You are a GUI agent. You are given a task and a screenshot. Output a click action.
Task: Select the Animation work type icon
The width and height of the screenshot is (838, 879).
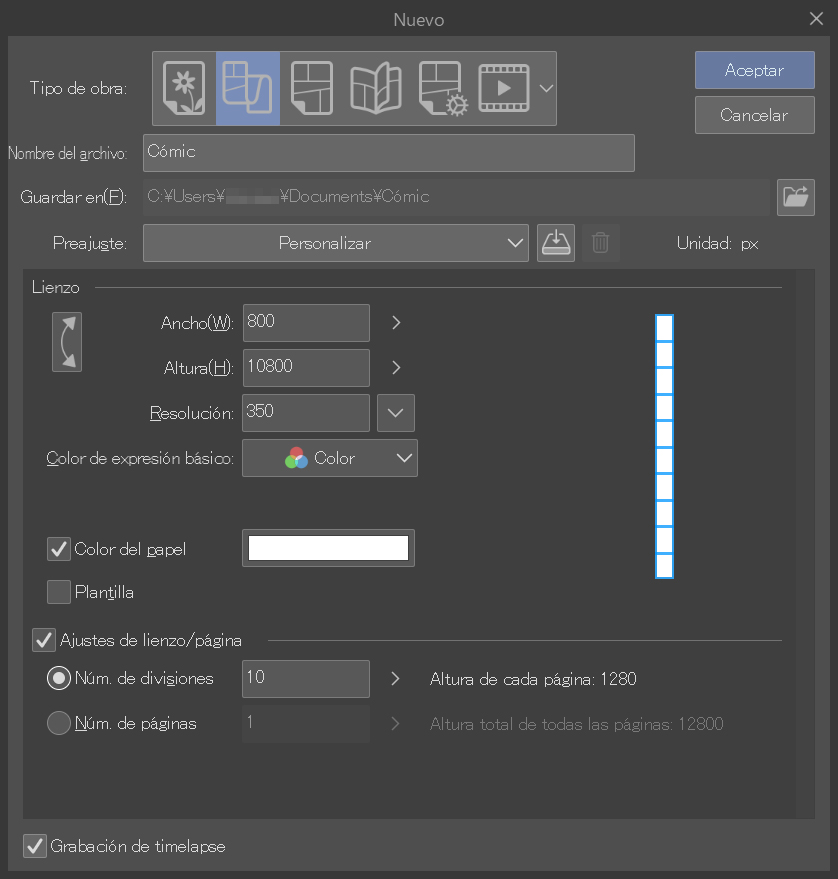[505, 88]
